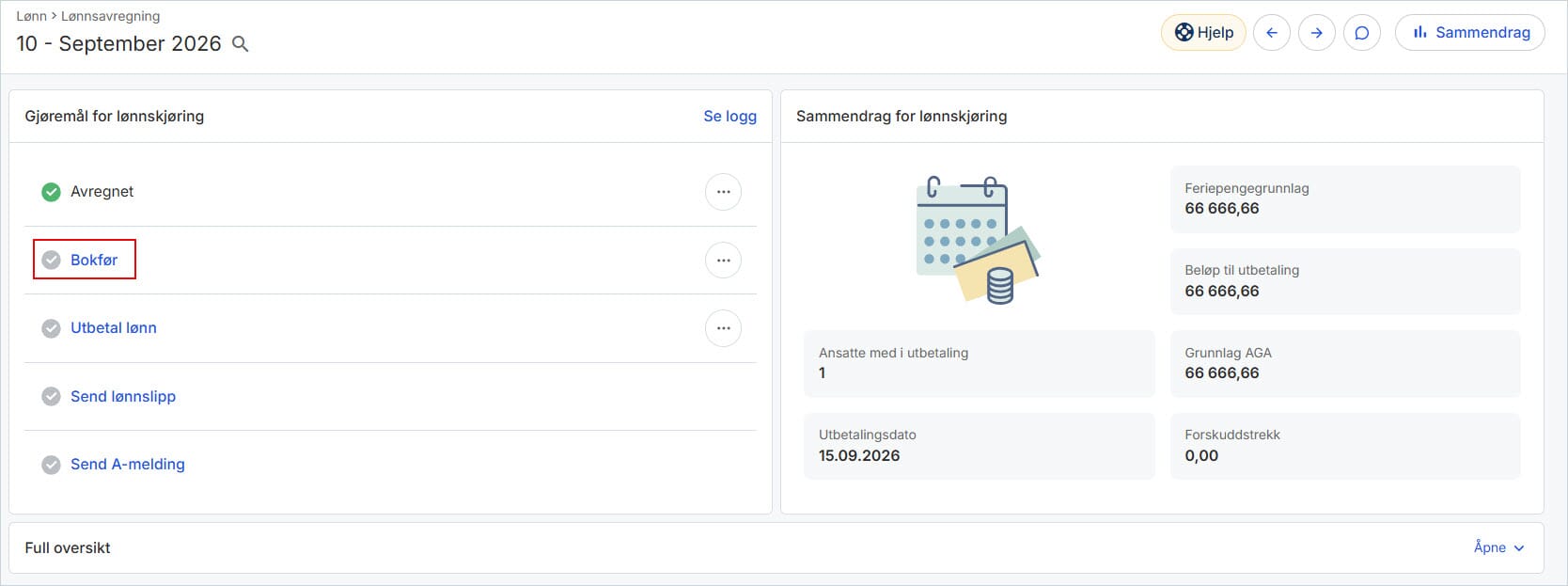Click the search magnifier next to September 2026

point(240,44)
